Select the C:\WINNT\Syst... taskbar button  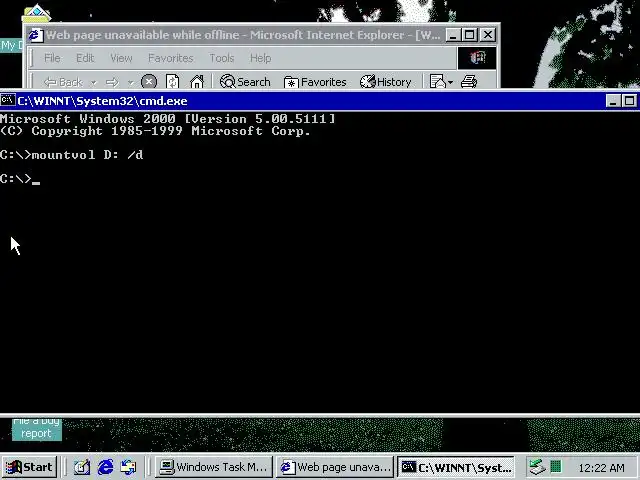[456, 467]
